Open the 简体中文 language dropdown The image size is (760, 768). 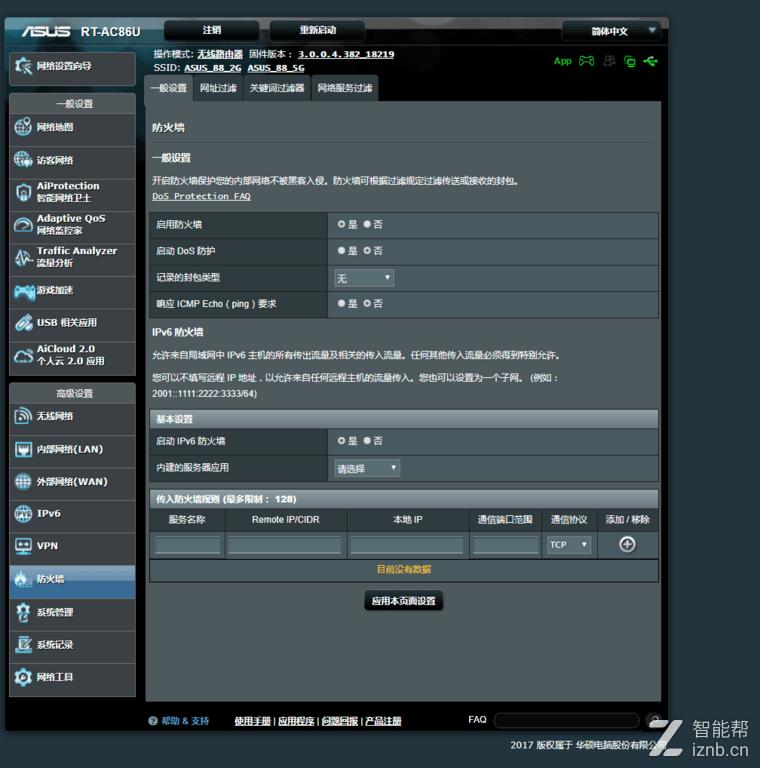tap(612, 31)
